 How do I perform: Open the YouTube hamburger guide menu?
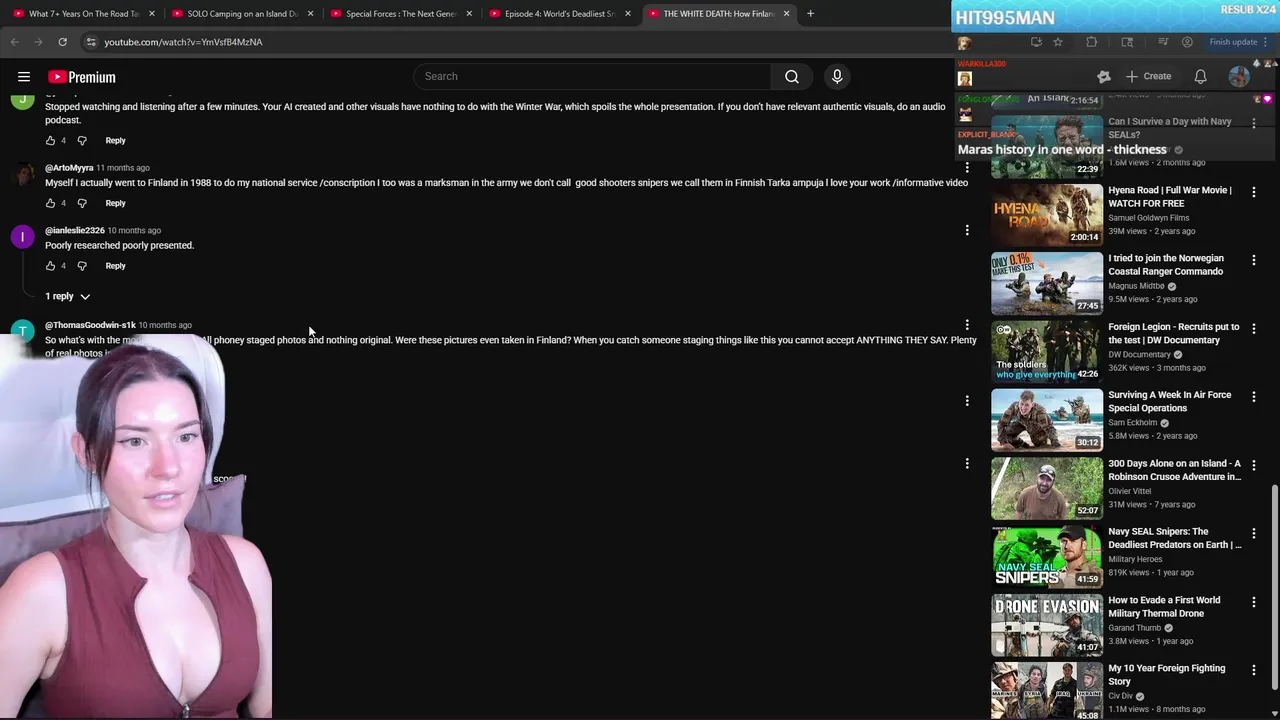pyautogui.click(x=24, y=77)
